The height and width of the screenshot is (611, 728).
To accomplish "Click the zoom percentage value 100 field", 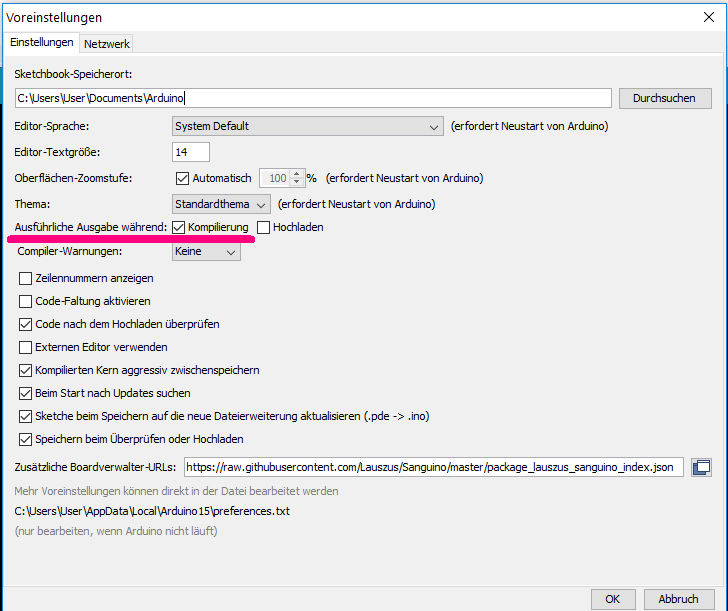I will point(275,178).
